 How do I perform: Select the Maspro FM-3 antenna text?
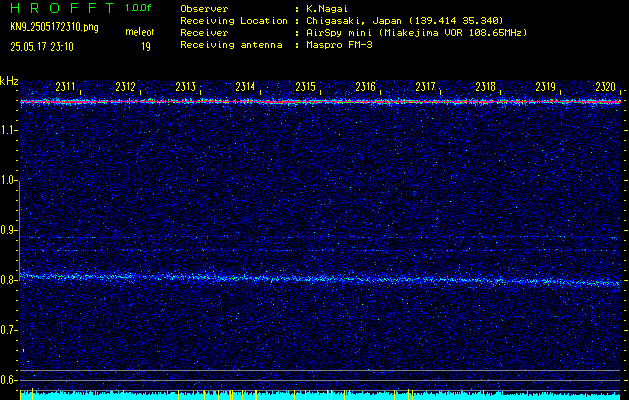click(339, 45)
